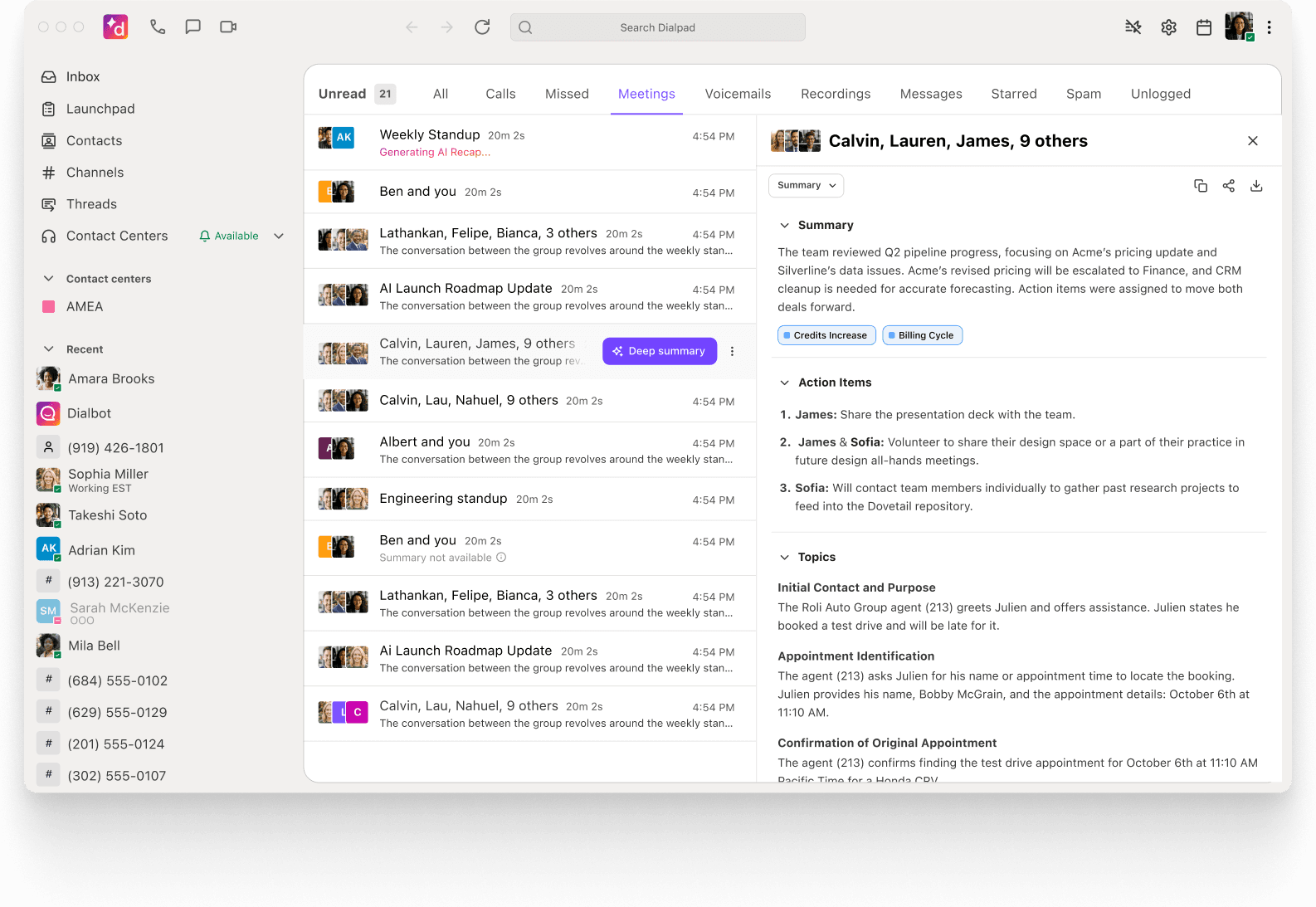Viewport: 1316px width, 907px height.
Task: Open Channels in the sidebar
Action: [83, 173]
